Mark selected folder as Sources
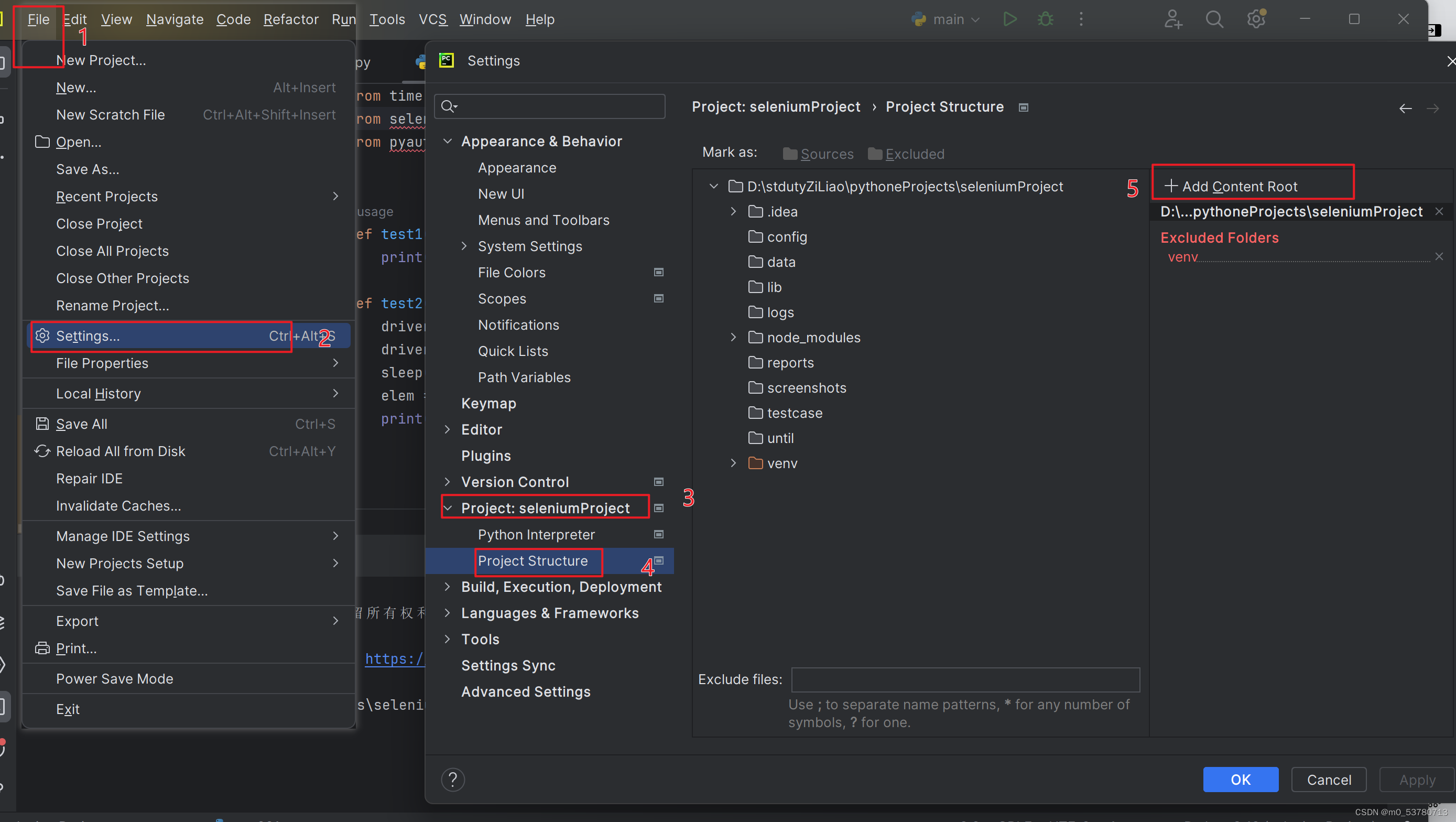 click(819, 154)
